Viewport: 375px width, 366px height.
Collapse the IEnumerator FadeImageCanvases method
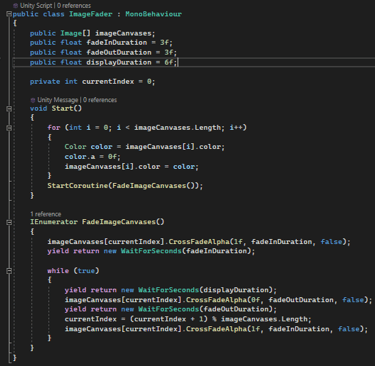9,222
